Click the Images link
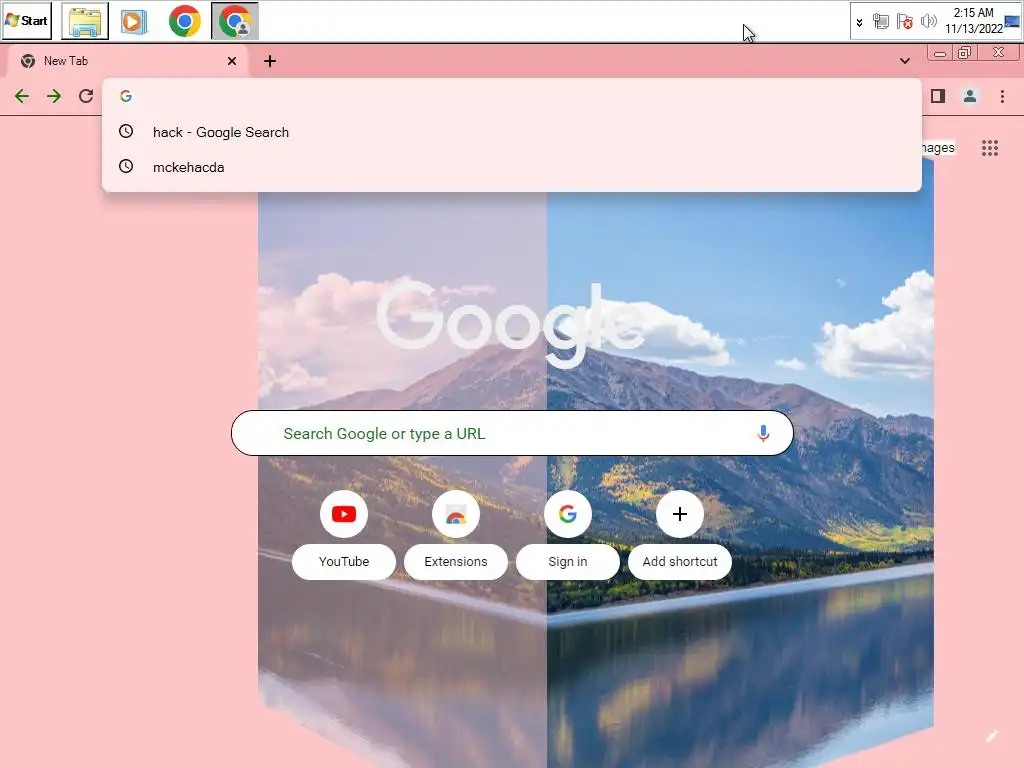 tap(938, 148)
